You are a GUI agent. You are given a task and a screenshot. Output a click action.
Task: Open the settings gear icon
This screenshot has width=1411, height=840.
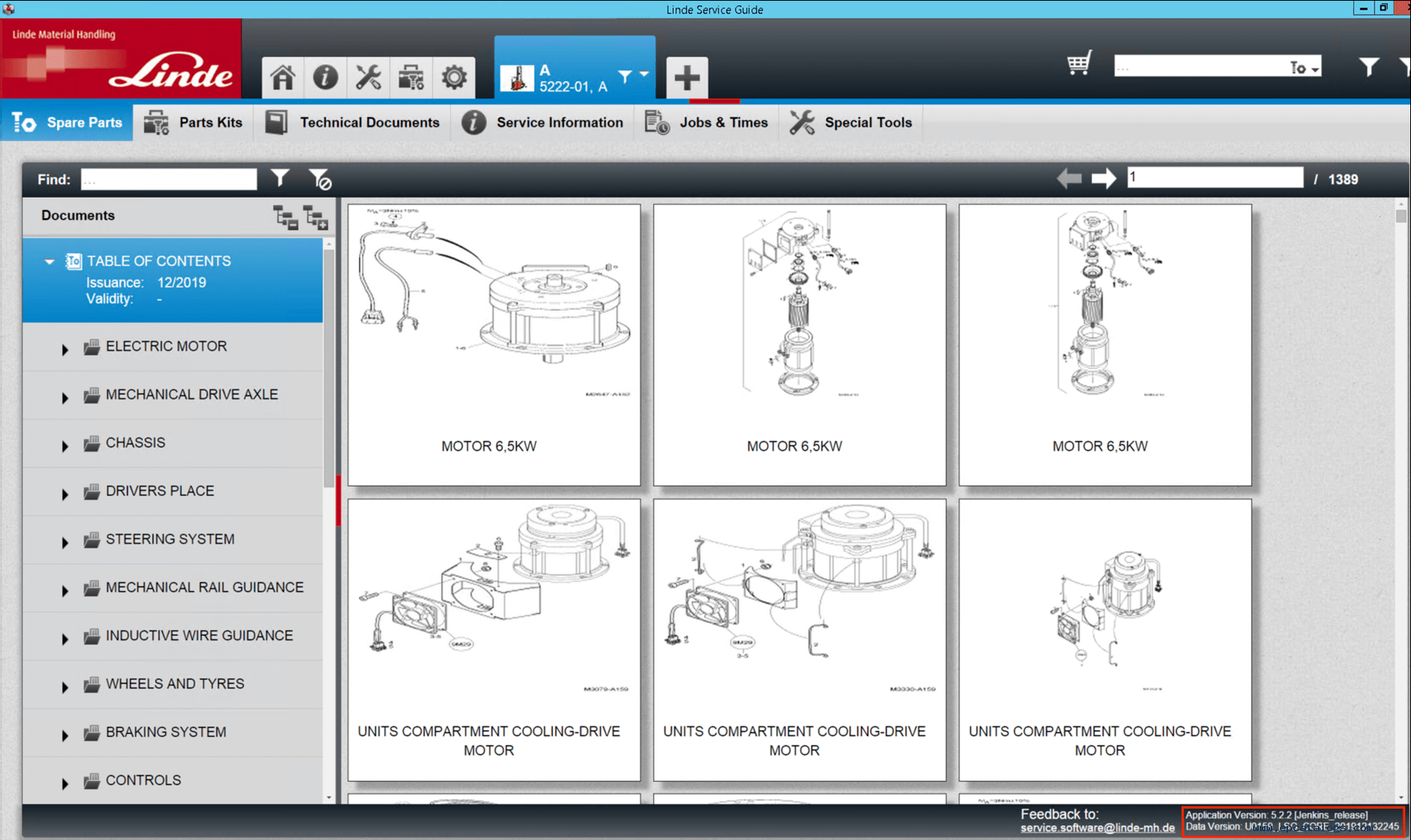(x=454, y=78)
